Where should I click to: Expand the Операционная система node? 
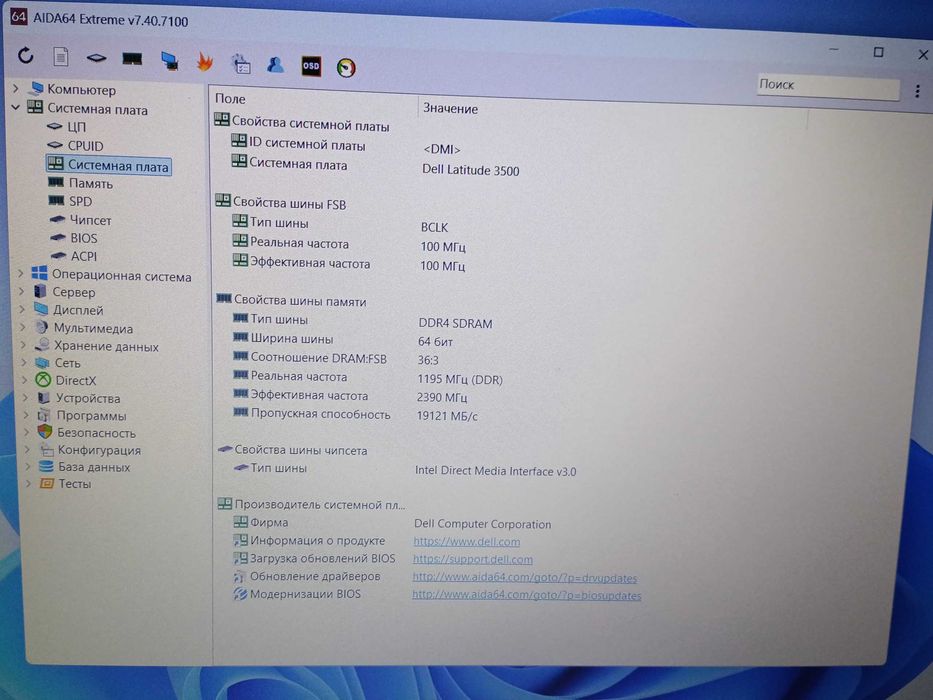click(21, 273)
